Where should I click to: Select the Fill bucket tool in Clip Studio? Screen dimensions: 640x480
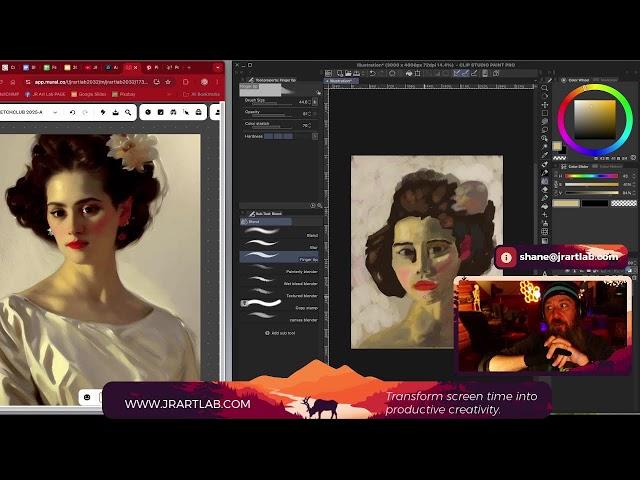[544, 206]
